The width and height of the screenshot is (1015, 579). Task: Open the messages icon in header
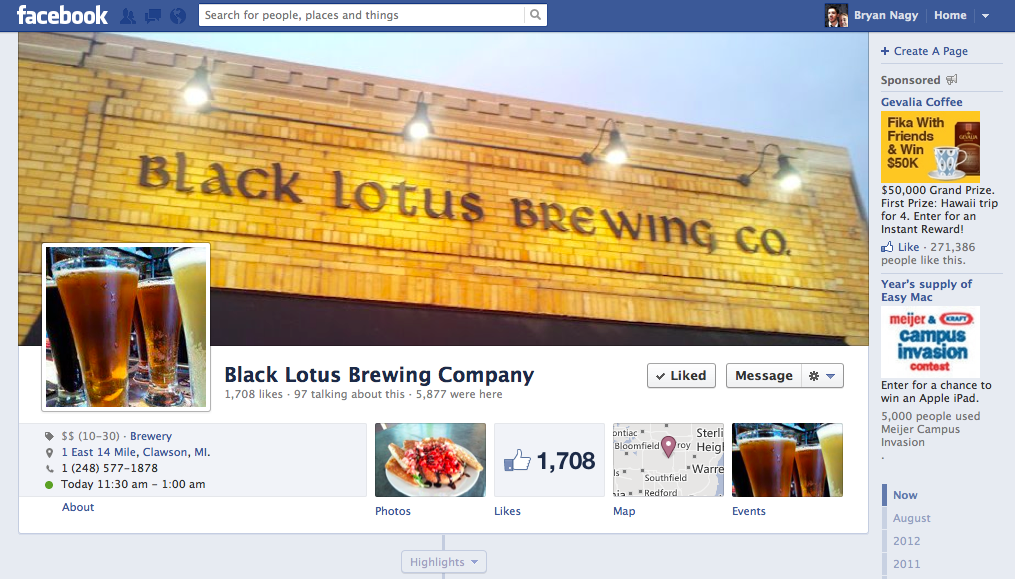pyautogui.click(x=153, y=16)
